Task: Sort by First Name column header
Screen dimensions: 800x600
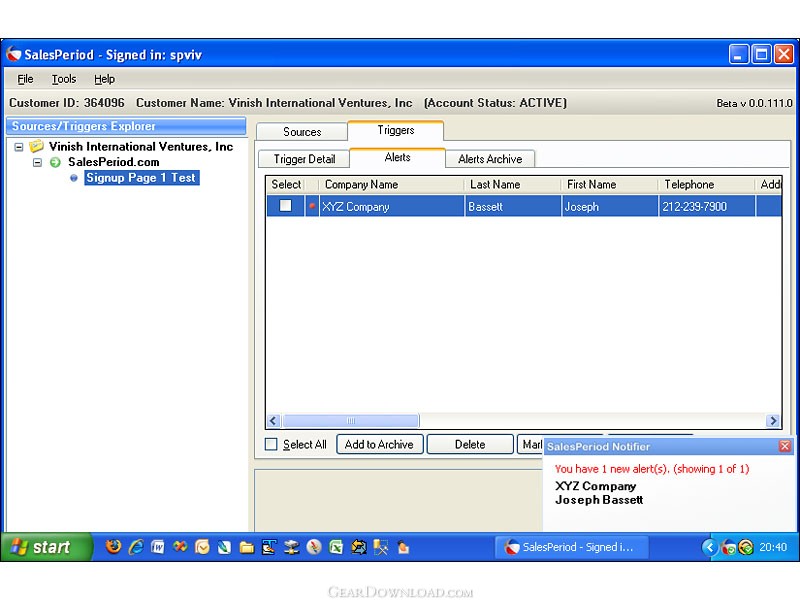Action: tap(609, 185)
